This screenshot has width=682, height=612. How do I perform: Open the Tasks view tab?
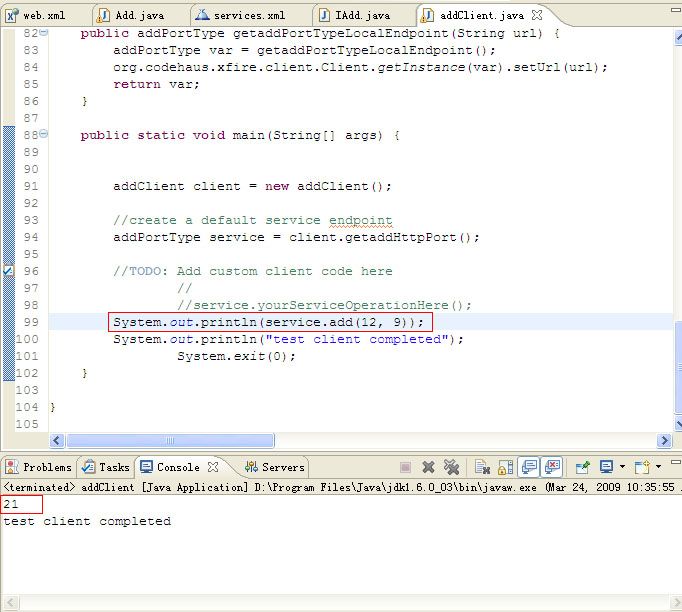click(106, 467)
